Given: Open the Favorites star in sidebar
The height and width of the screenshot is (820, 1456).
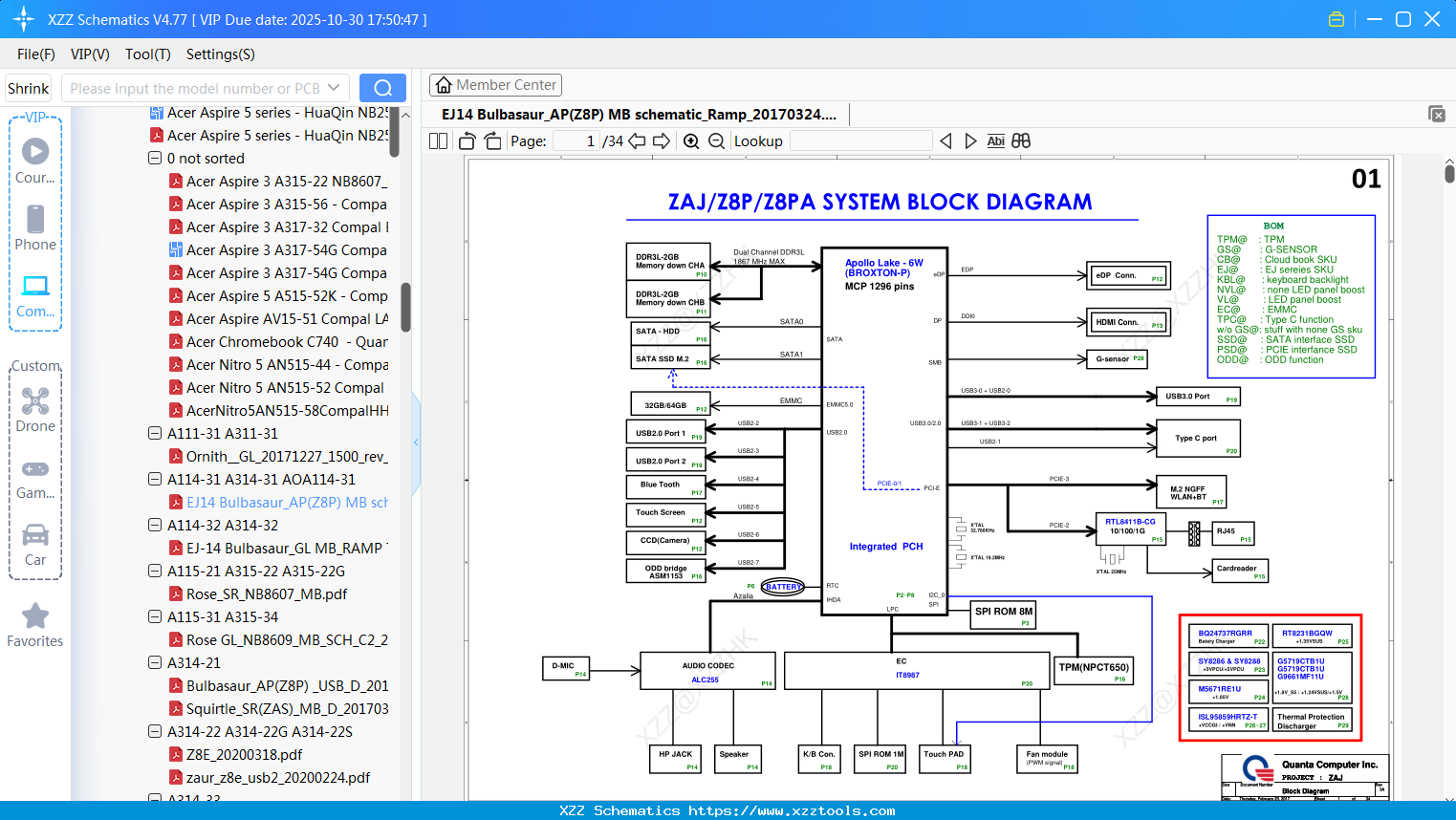Looking at the screenshot, I should pyautogui.click(x=35, y=625).
